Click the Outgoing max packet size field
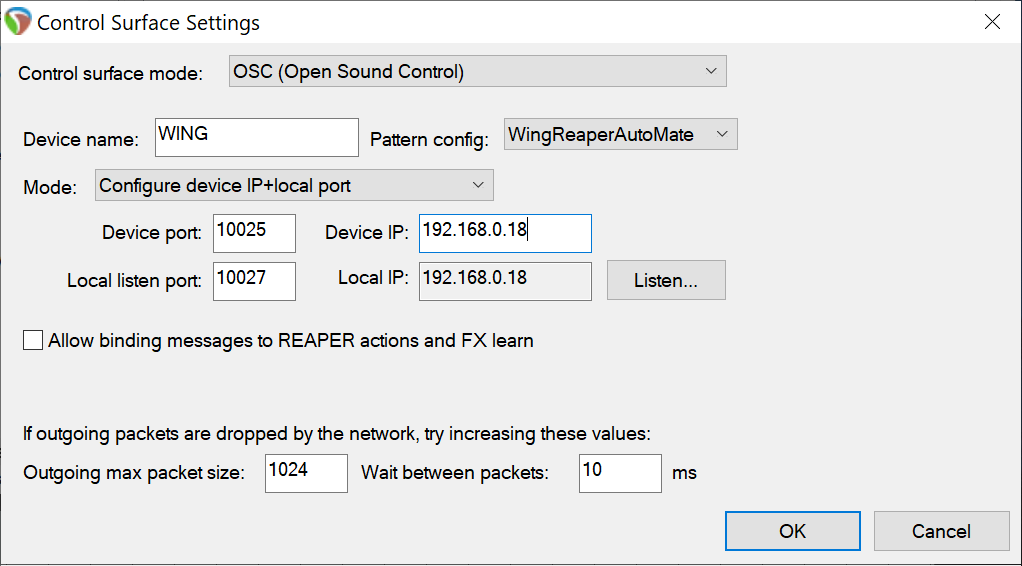 306,473
